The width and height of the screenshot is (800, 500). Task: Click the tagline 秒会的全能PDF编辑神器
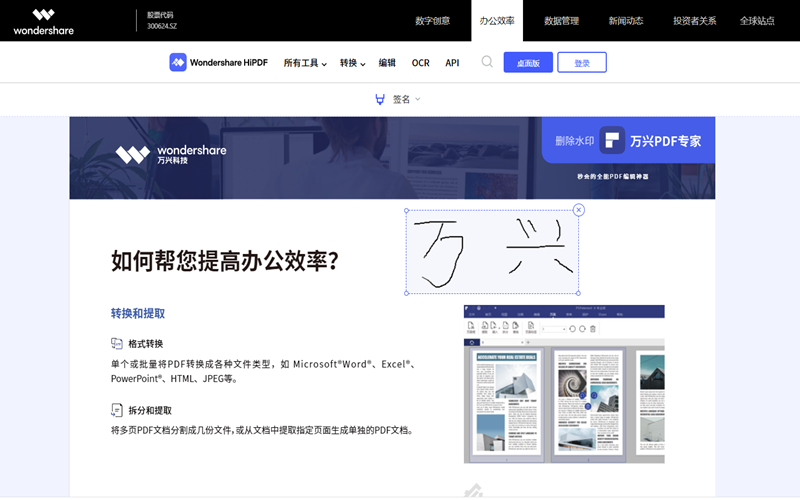click(613, 177)
